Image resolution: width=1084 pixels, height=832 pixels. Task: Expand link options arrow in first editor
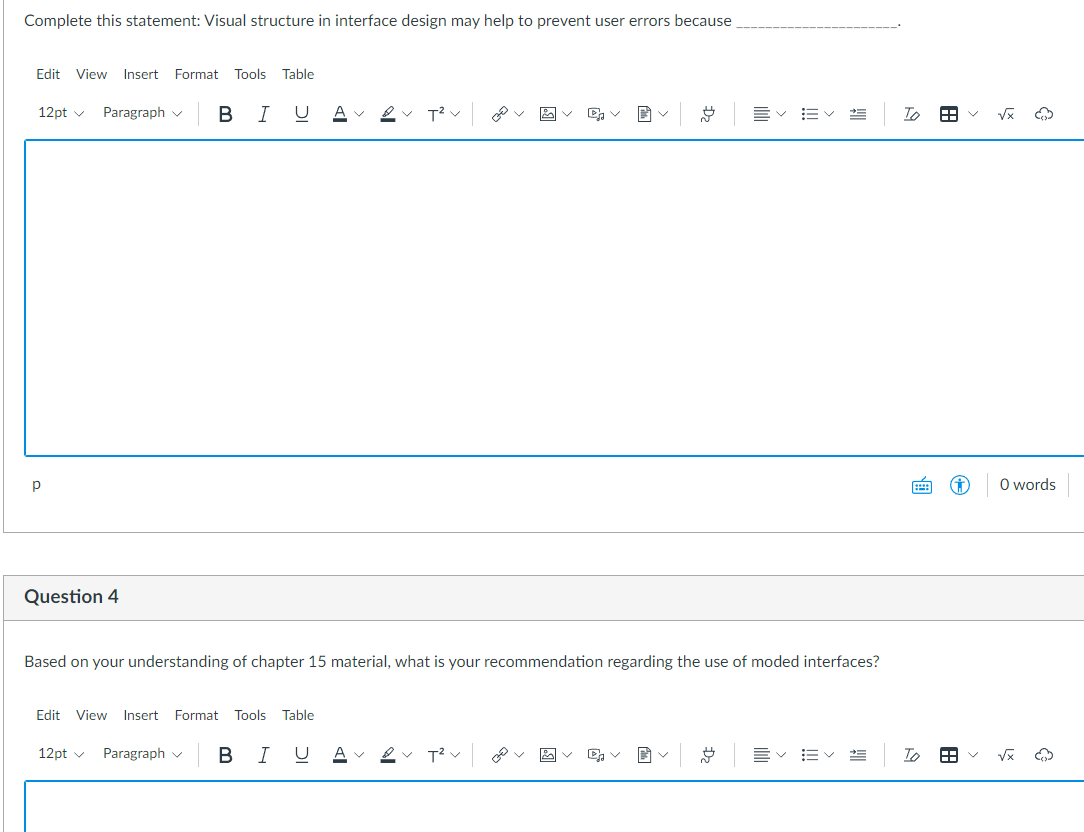coord(519,114)
